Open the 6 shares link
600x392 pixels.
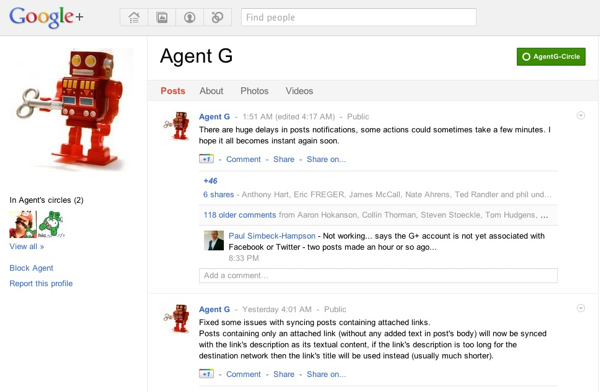tap(218, 194)
